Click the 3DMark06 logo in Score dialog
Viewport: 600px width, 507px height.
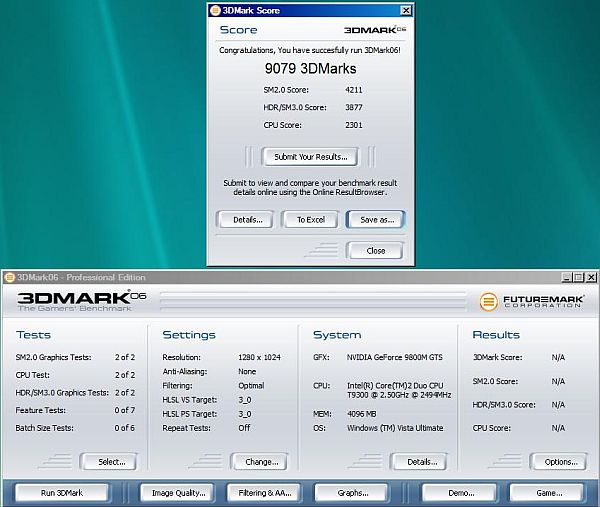375,30
